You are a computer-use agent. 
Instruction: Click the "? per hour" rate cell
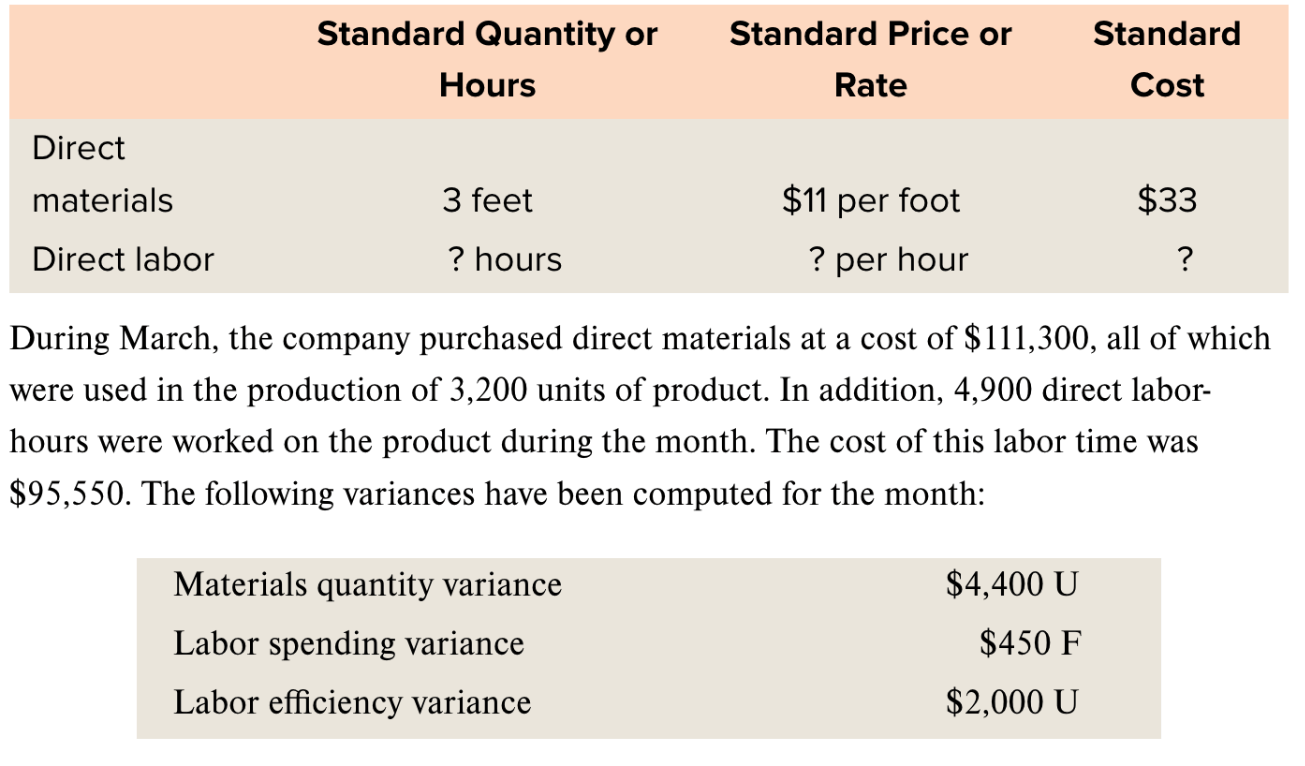coord(888,260)
